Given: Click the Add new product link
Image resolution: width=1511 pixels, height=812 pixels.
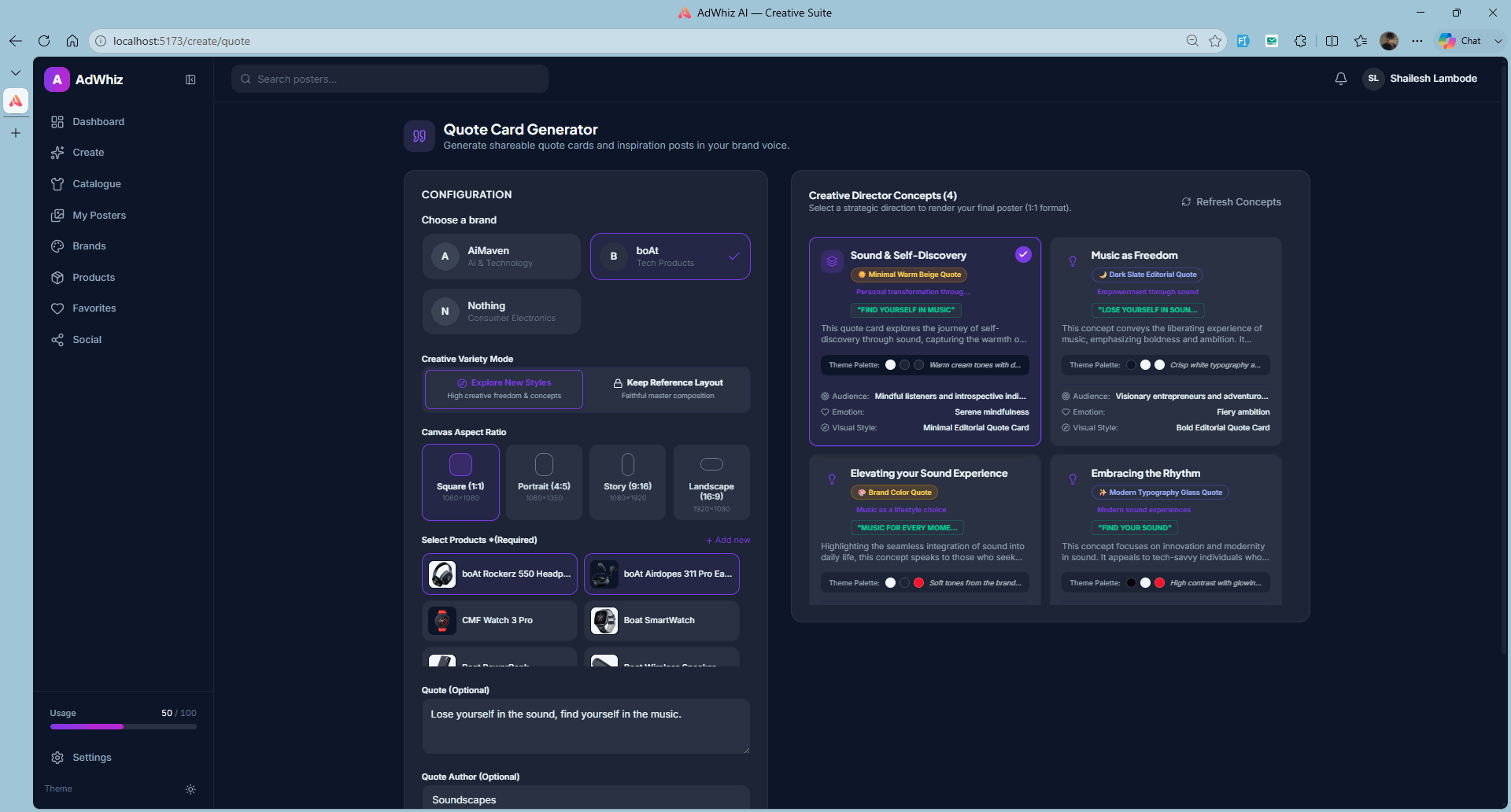Looking at the screenshot, I should (x=728, y=541).
